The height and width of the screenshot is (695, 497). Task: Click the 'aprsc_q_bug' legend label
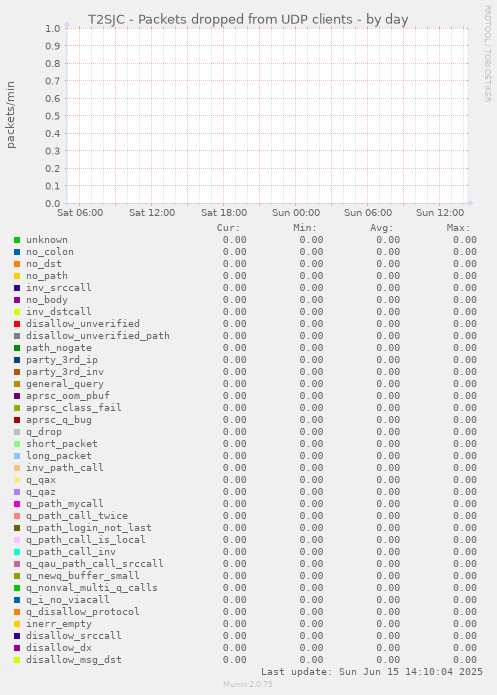59,420
